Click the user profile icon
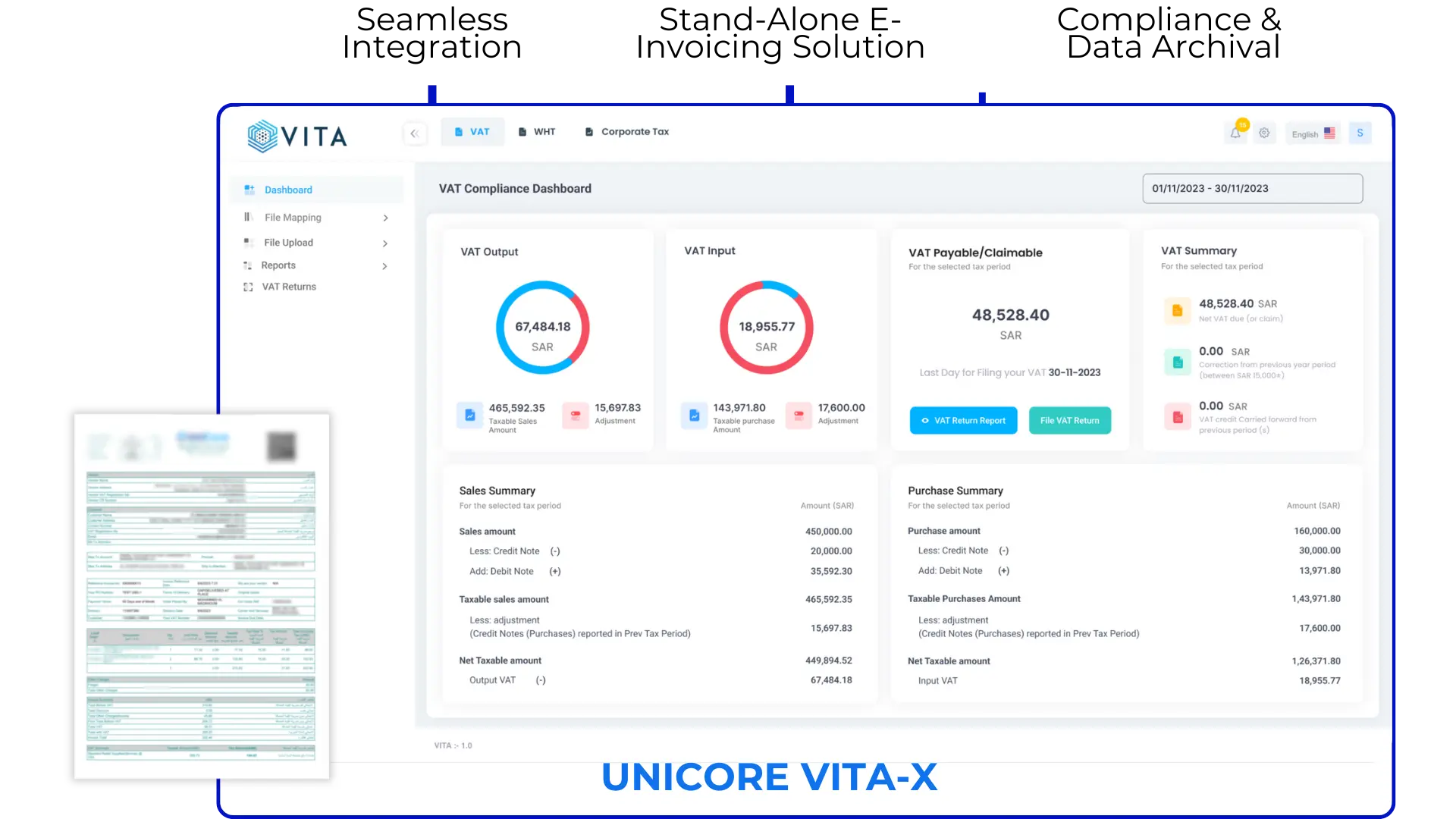The image size is (1456, 819). coord(1359,133)
